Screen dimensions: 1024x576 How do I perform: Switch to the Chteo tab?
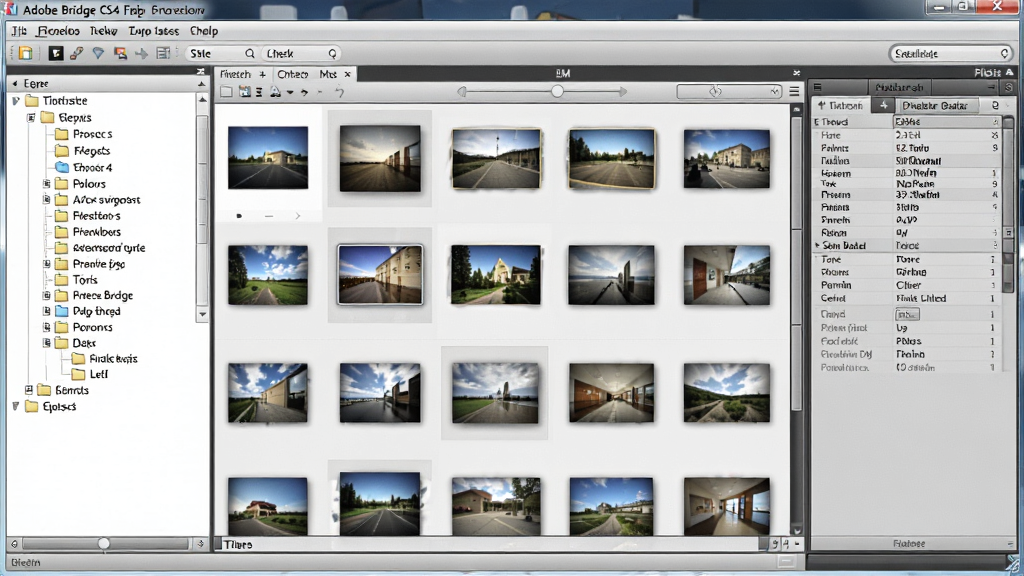(293, 74)
